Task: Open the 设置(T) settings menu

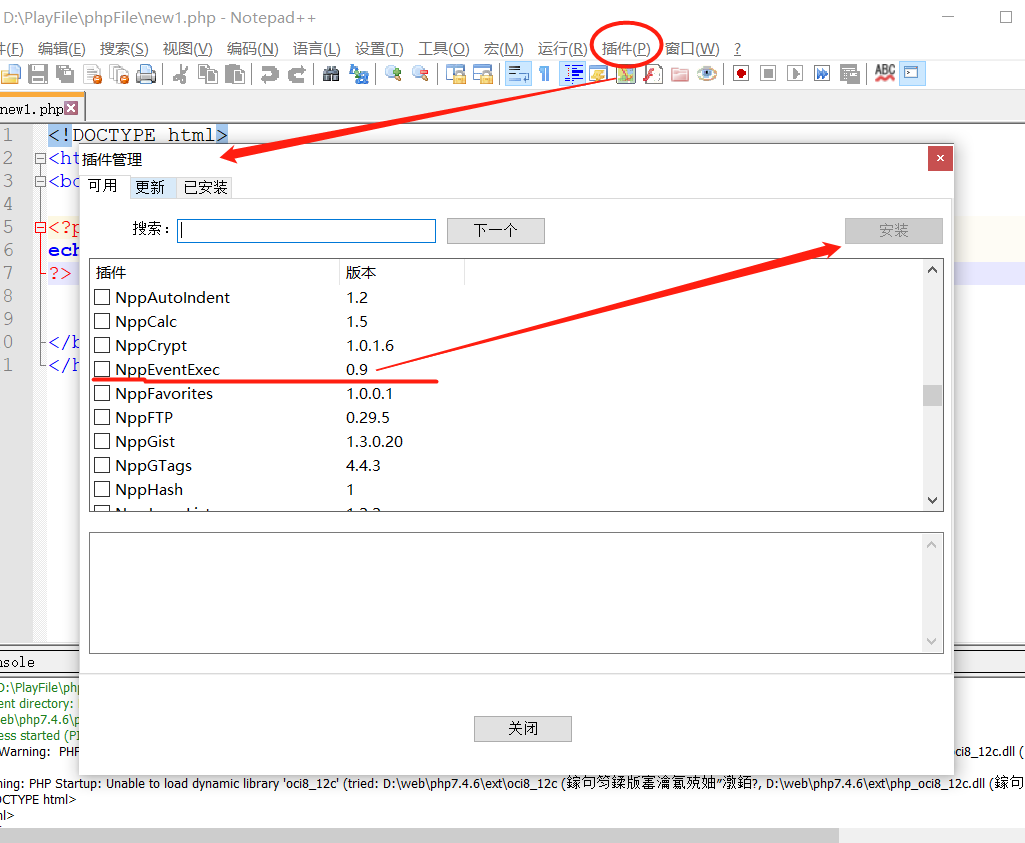Action: click(x=379, y=49)
